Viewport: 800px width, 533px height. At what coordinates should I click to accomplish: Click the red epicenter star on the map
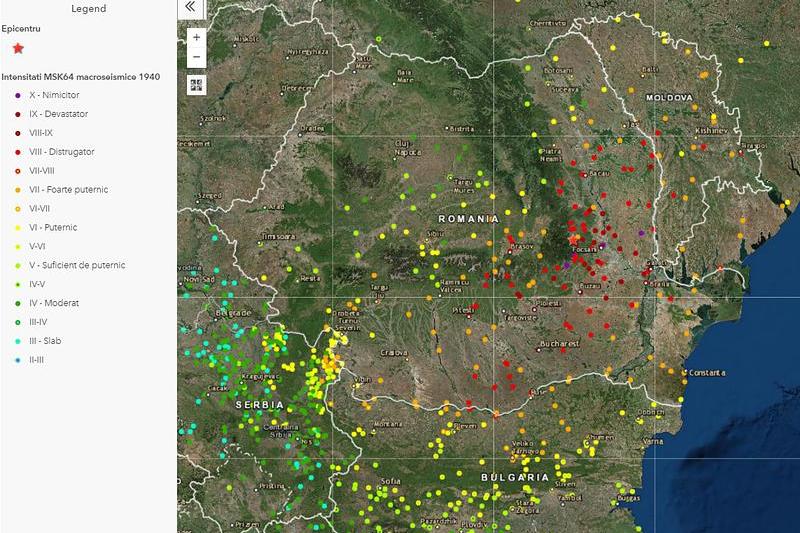[x=573, y=240]
